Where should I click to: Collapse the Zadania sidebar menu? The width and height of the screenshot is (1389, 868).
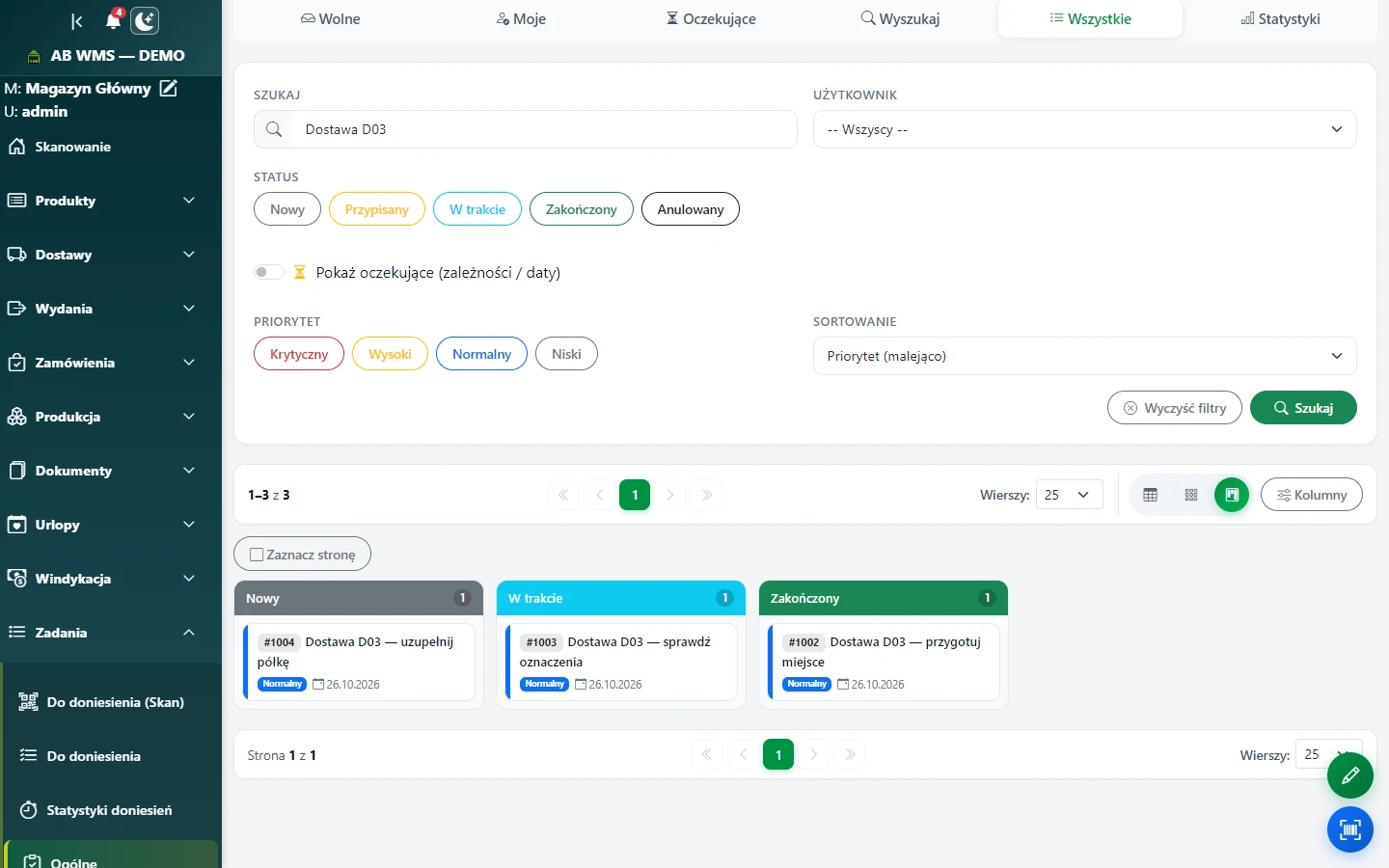click(111, 633)
